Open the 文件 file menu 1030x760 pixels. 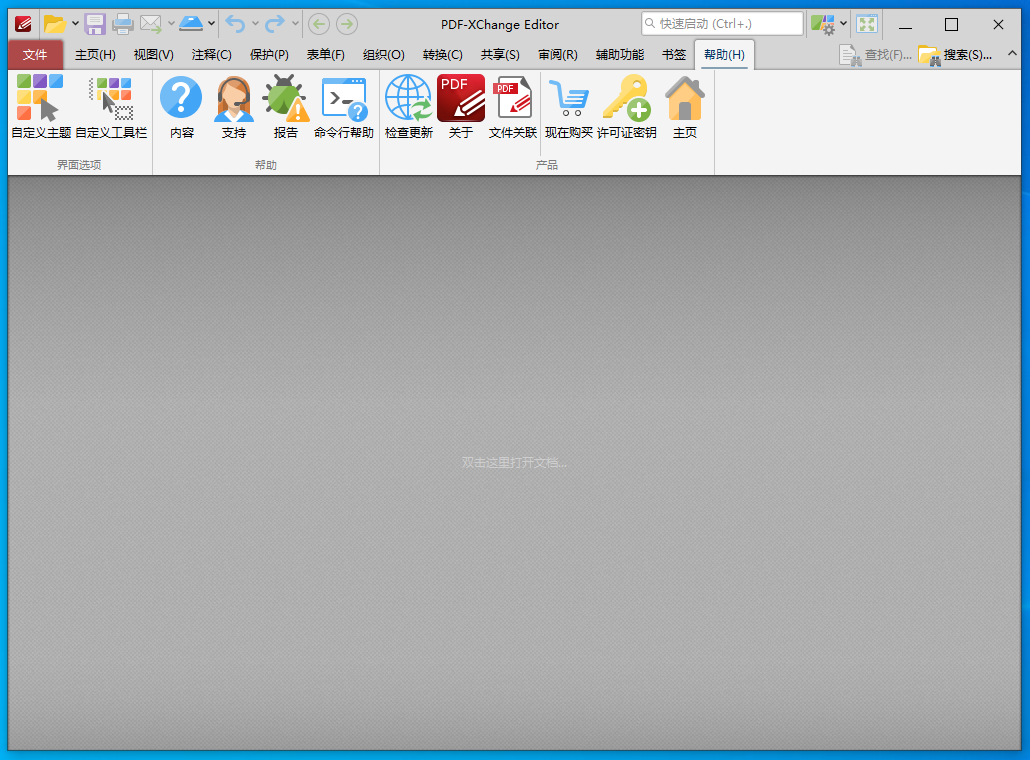pyautogui.click(x=35, y=55)
